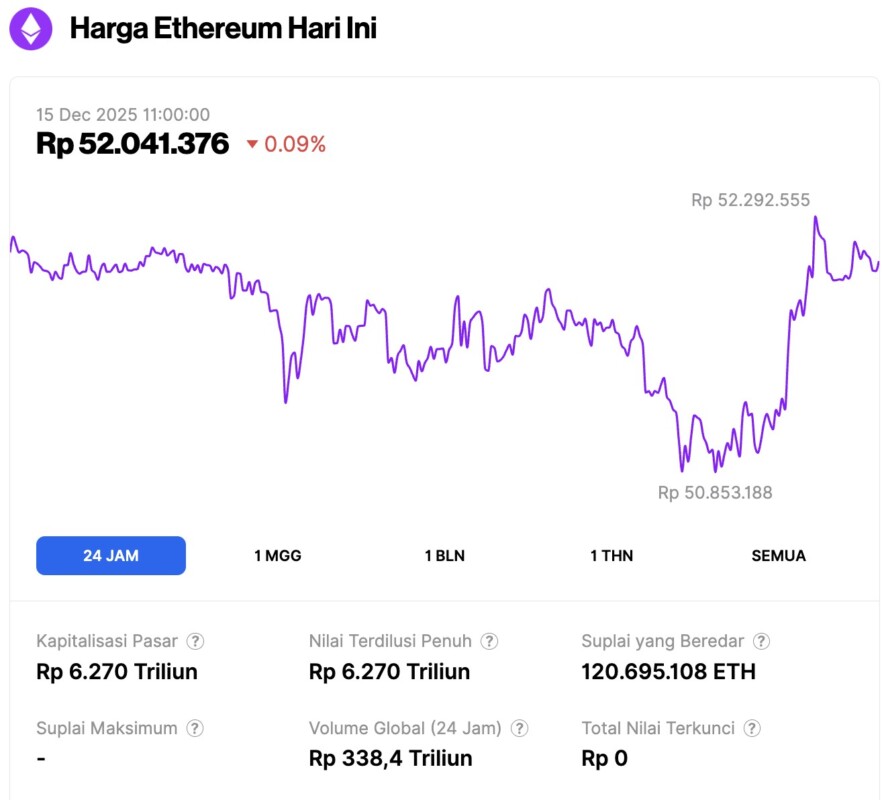Screen dimensions: 882x800
Task: Click the current price Rp 52.041.376
Action: (133, 144)
